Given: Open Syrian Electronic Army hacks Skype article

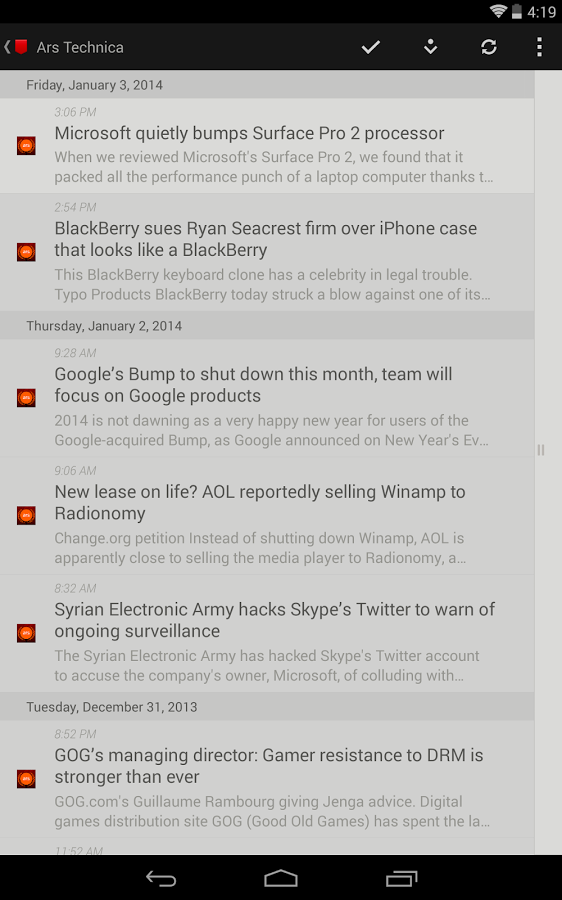Looking at the screenshot, I should [267, 634].
